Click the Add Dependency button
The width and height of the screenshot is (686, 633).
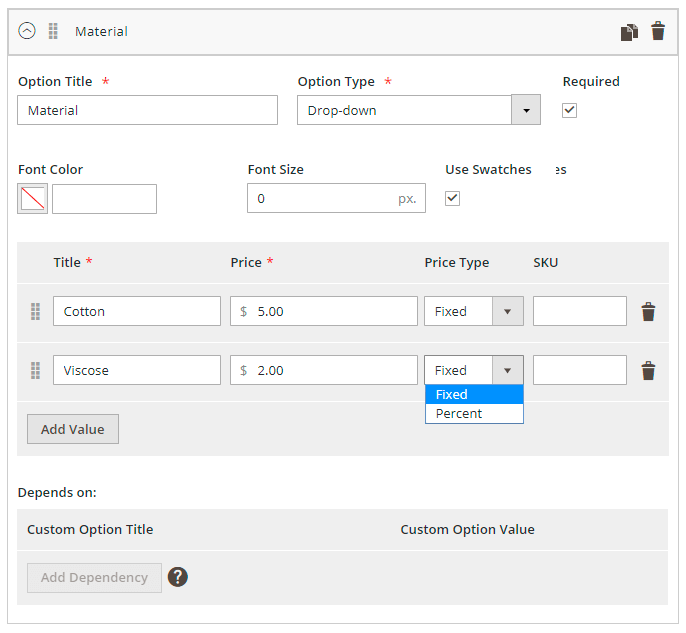[94, 577]
